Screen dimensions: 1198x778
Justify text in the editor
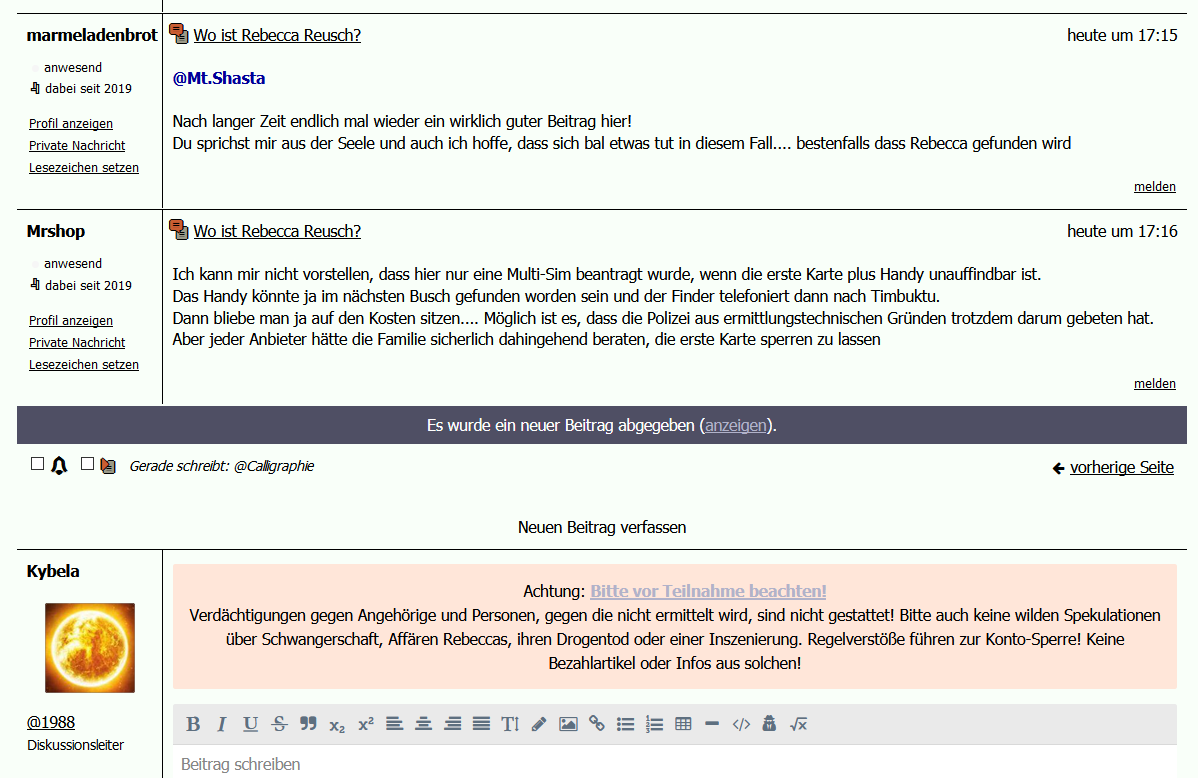coord(481,724)
